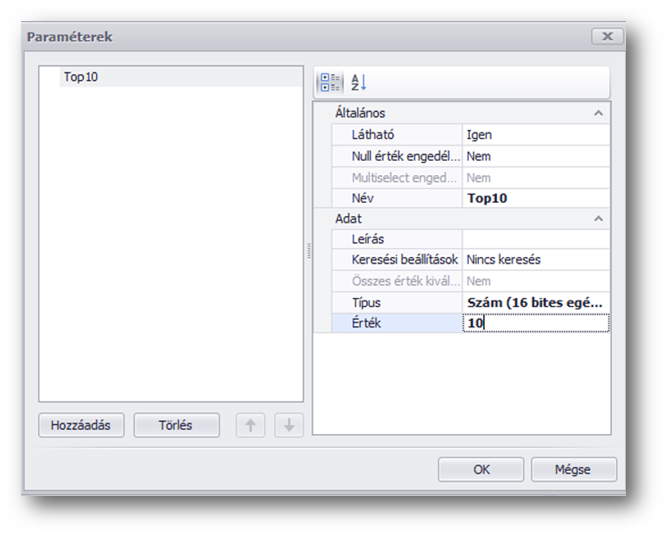Click the empty Leírás value field

tap(535, 239)
